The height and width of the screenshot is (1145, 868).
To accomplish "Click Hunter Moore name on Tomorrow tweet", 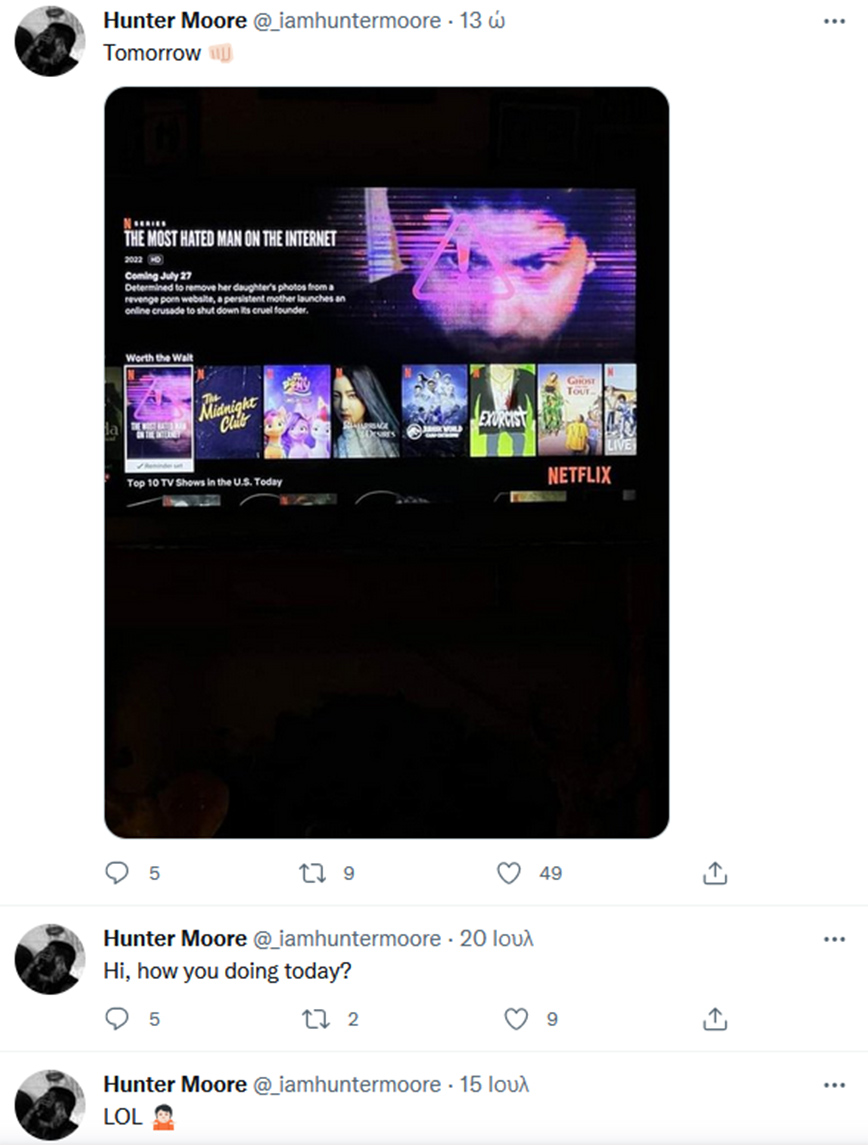I will pyautogui.click(x=175, y=20).
